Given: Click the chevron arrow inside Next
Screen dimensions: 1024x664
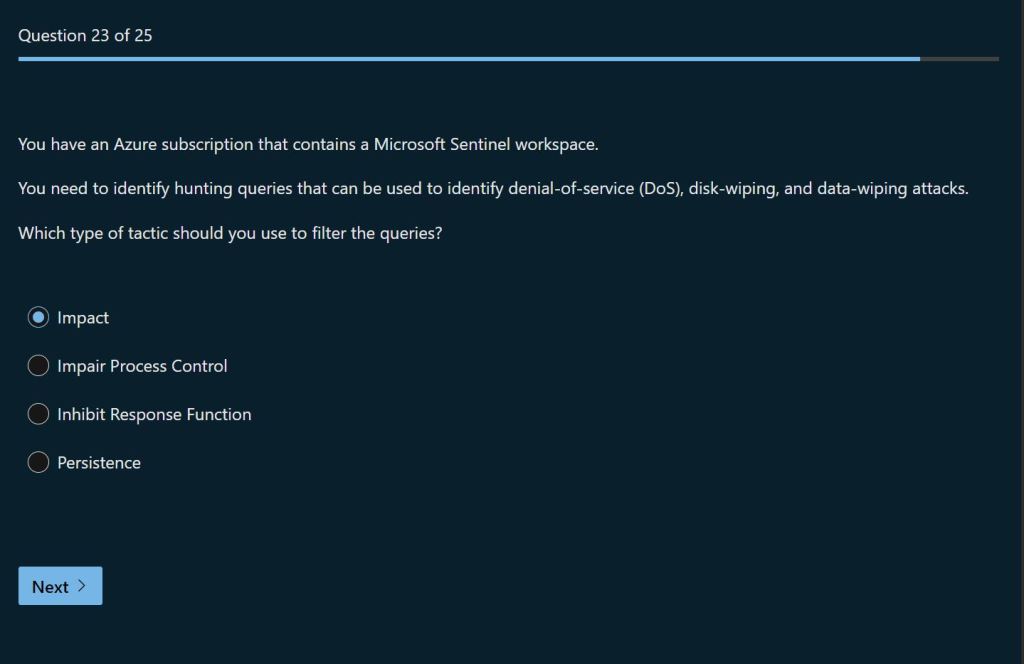Looking at the screenshot, I should pyautogui.click(x=82, y=586).
